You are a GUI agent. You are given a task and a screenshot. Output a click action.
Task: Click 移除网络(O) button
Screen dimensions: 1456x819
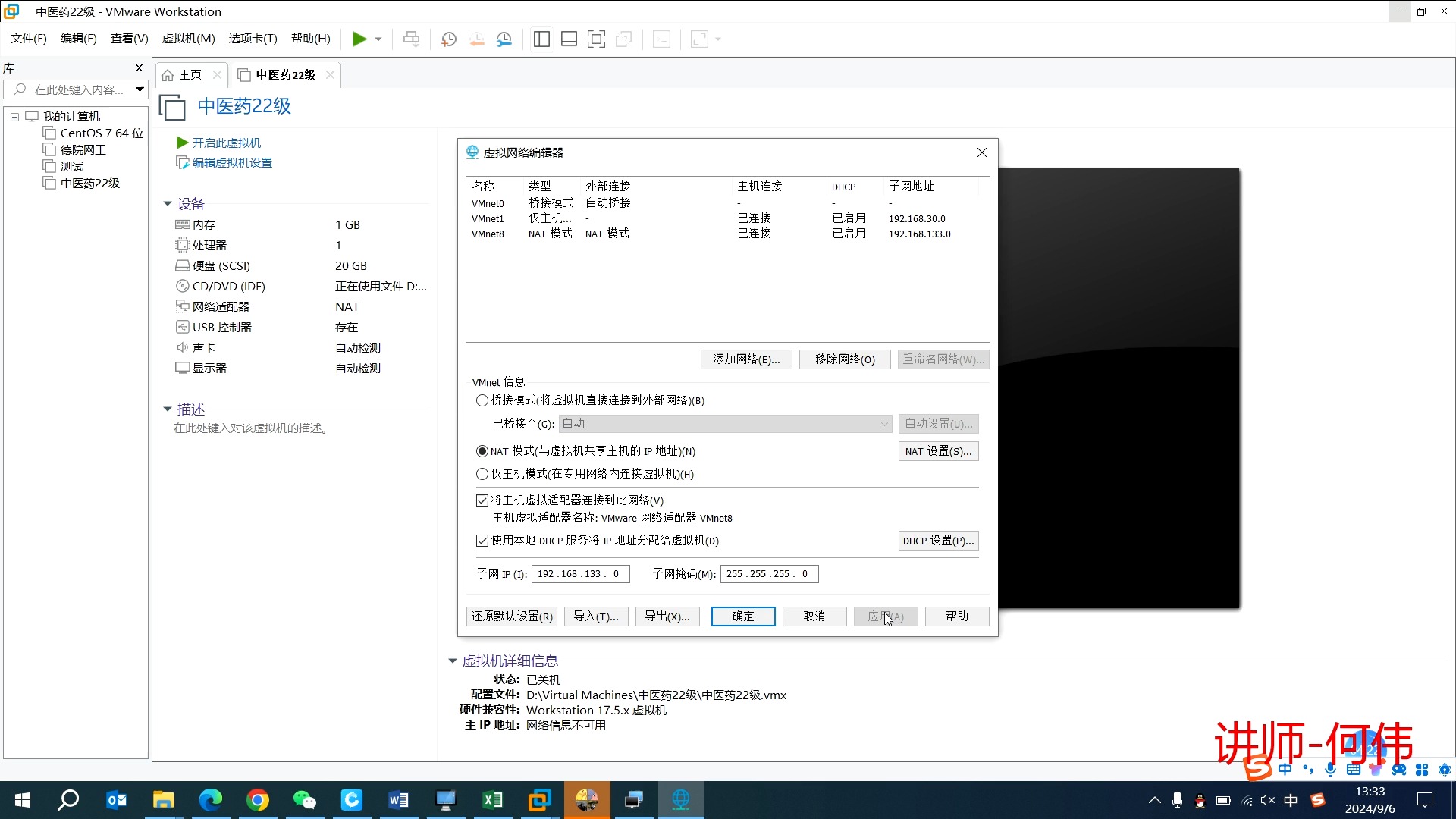pos(845,359)
